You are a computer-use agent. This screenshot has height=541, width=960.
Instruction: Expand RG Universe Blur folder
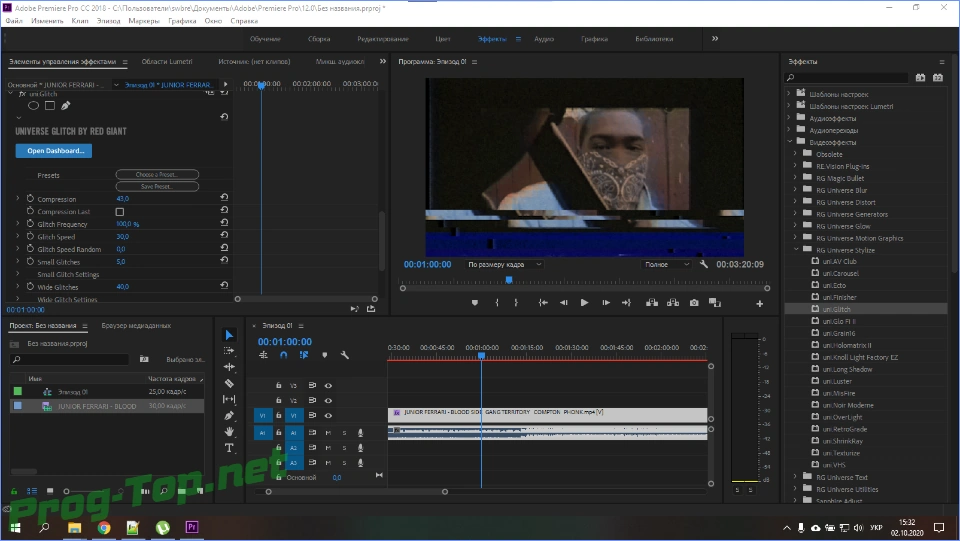(795, 190)
